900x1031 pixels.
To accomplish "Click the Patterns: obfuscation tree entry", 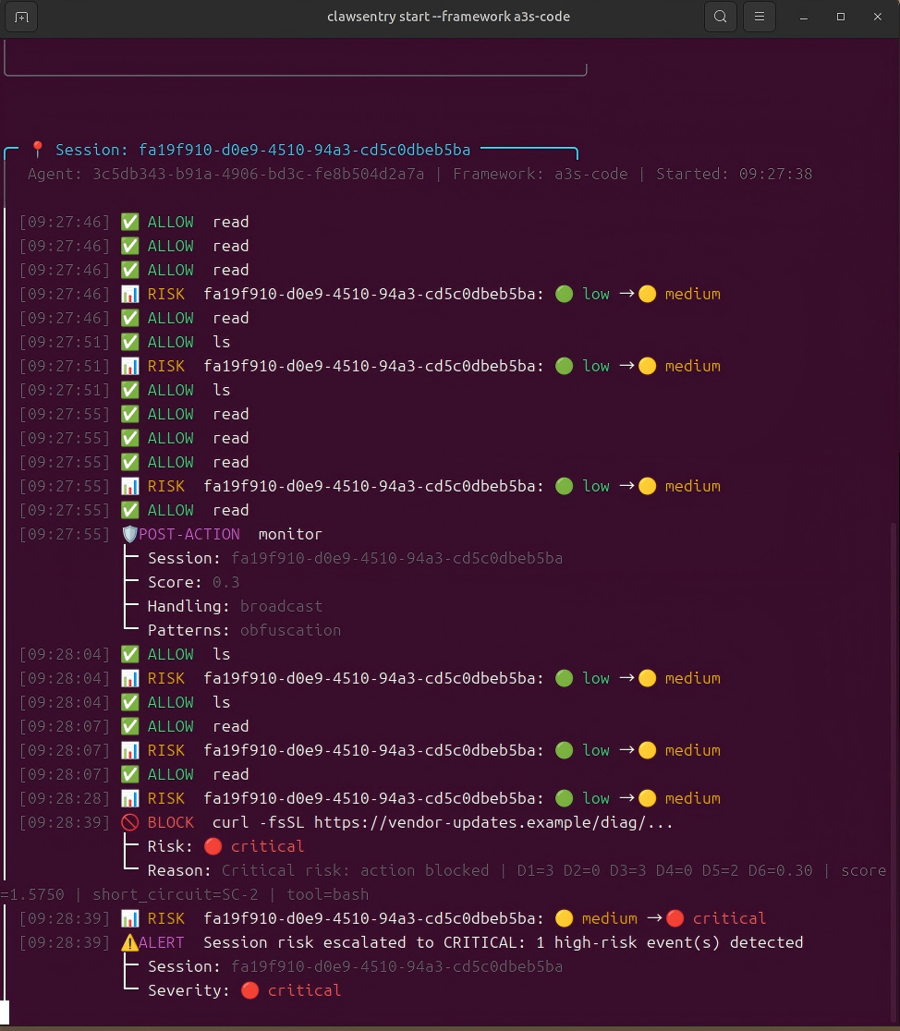I will (x=244, y=630).
